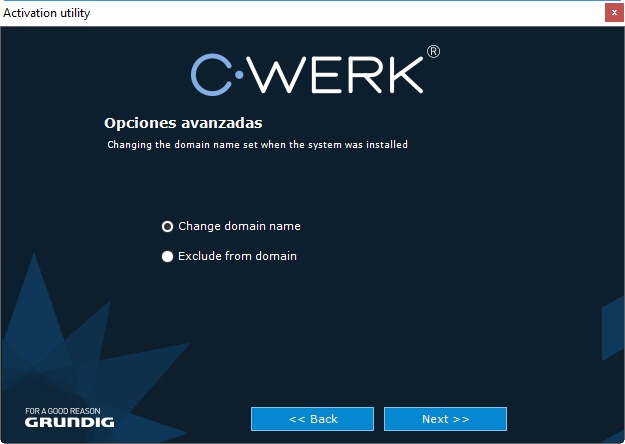
Task: Click the "Opciones avanzadas" heading
Action: pyautogui.click(x=183, y=123)
